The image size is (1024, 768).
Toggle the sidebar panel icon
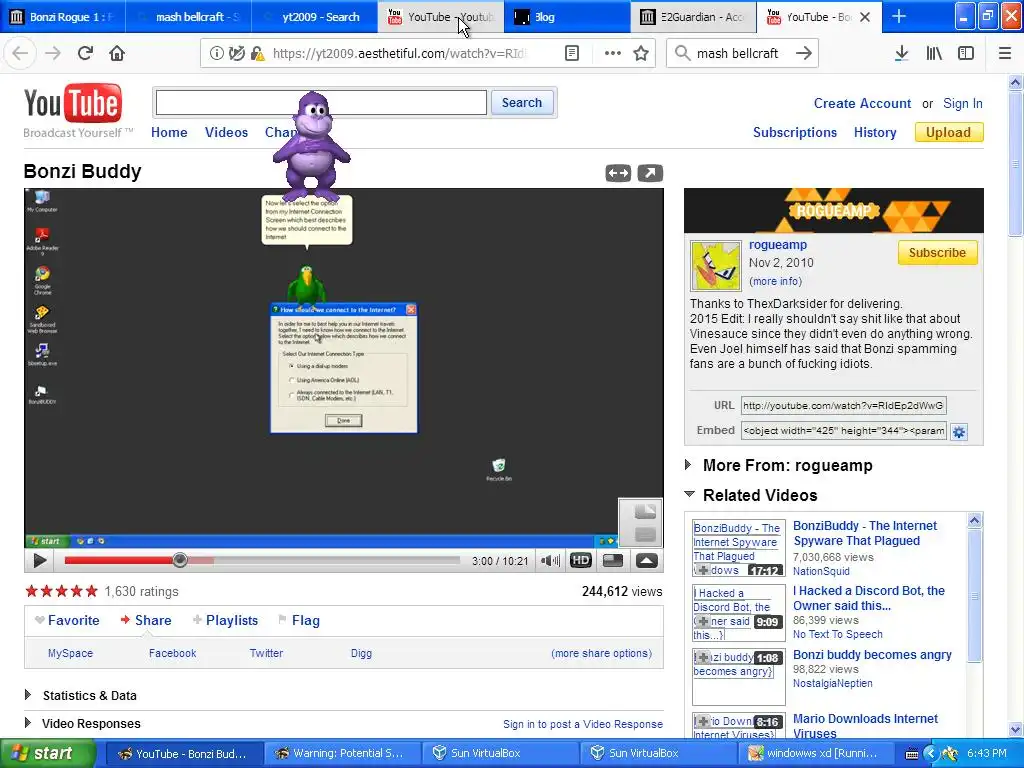966,53
